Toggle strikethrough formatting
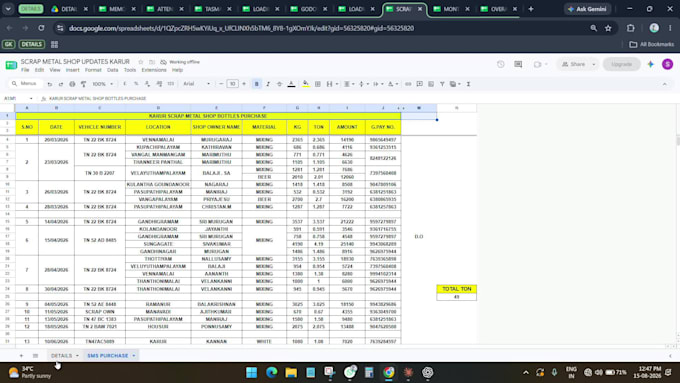680x383 pixels. coord(279,84)
